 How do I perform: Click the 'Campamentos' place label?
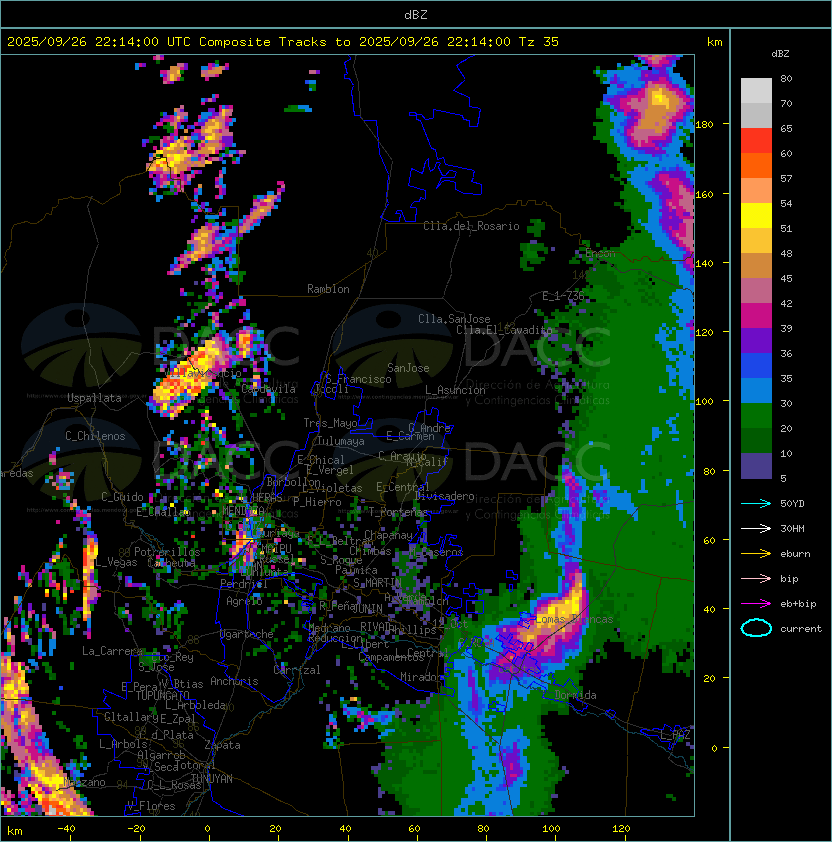point(391,658)
